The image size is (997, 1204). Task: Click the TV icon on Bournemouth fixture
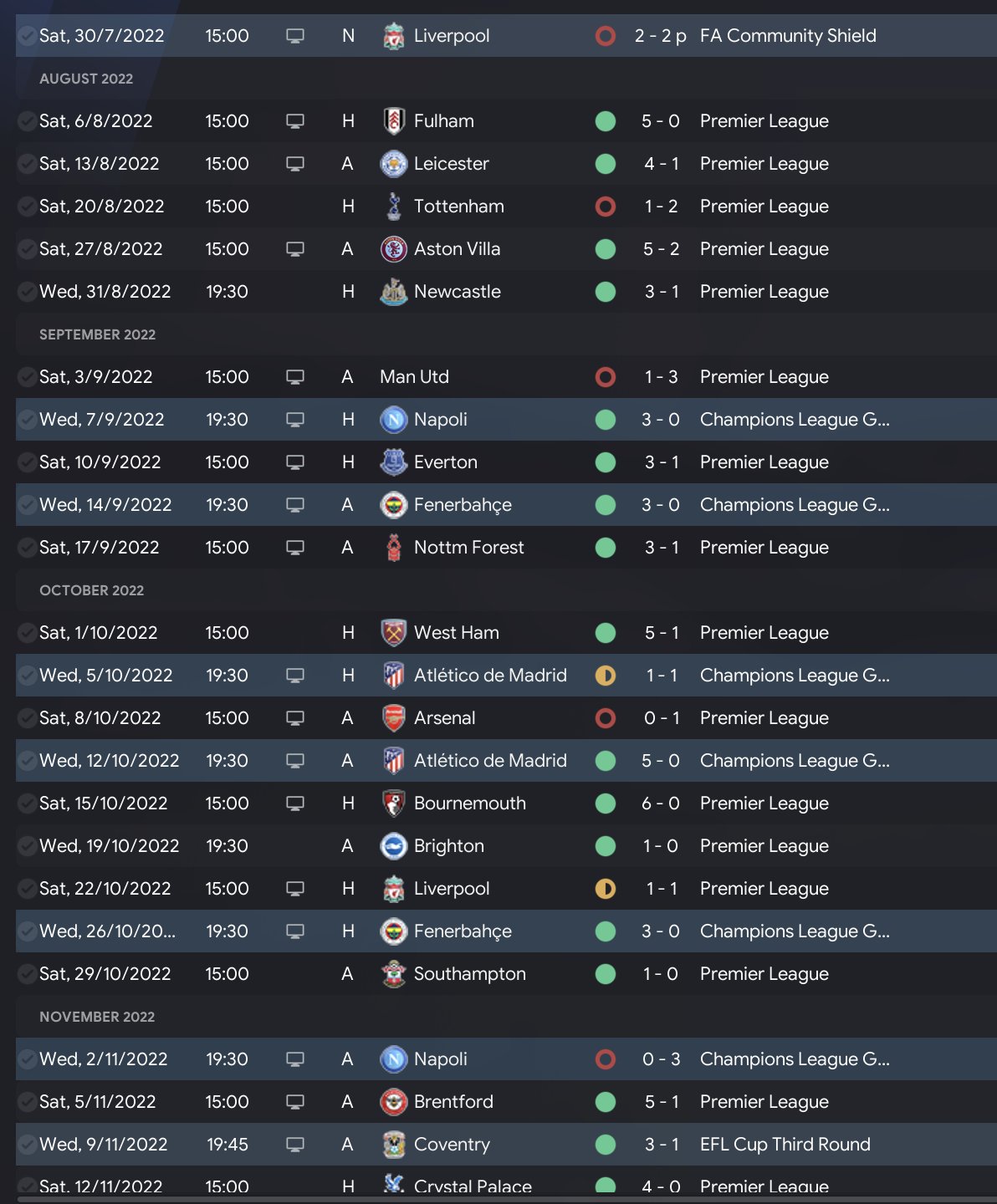click(295, 804)
